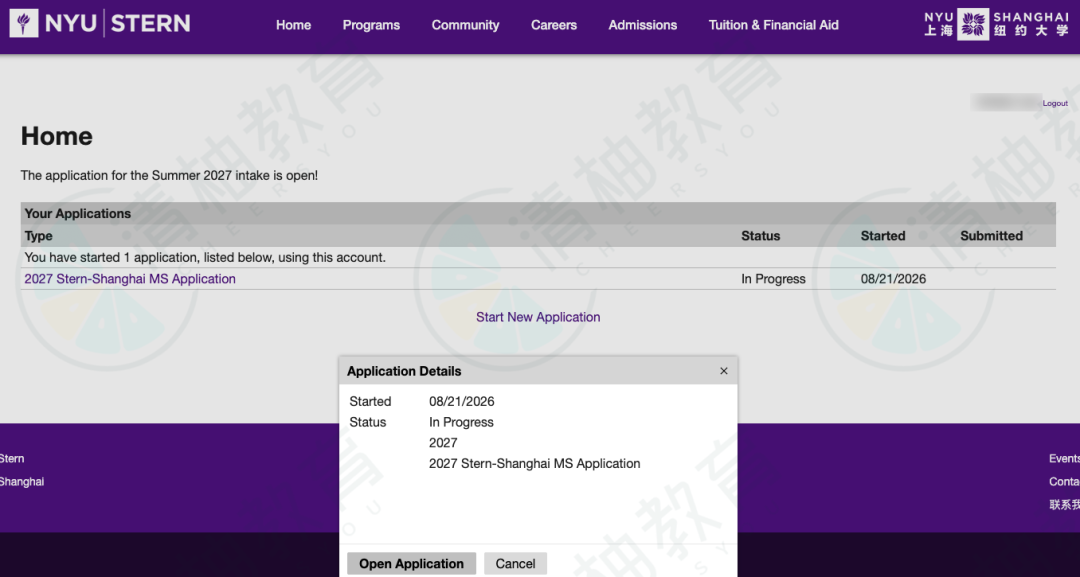Click the Events footer link
Viewport: 1080px width, 577px height.
coord(1064,459)
